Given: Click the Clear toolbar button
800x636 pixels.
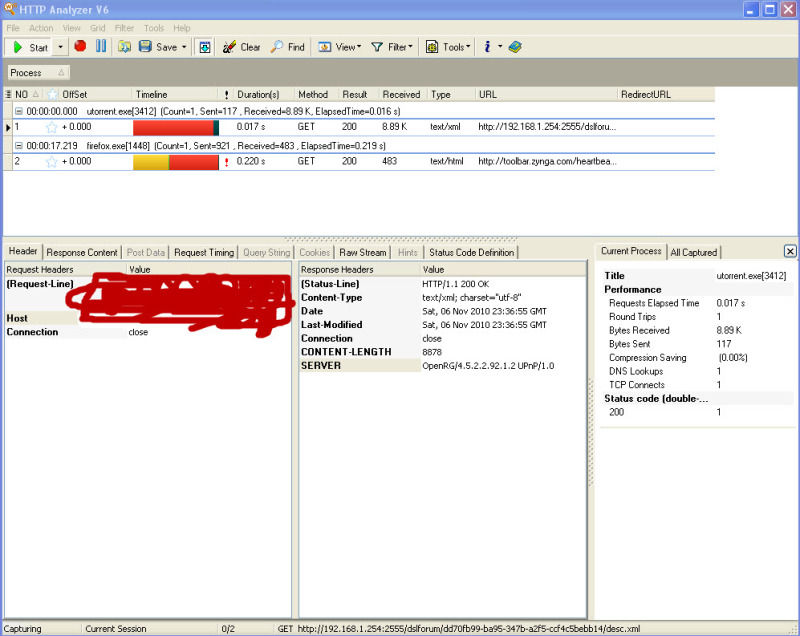Looking at the screenshot, I should click(x=241, y=47).
